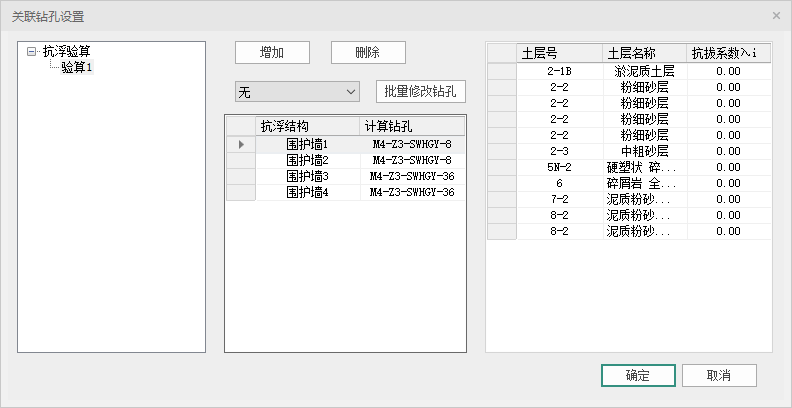Click the 中粗砂层 uplift coefficient value
Screen dimensions: 792x408
tap(729, 151)
